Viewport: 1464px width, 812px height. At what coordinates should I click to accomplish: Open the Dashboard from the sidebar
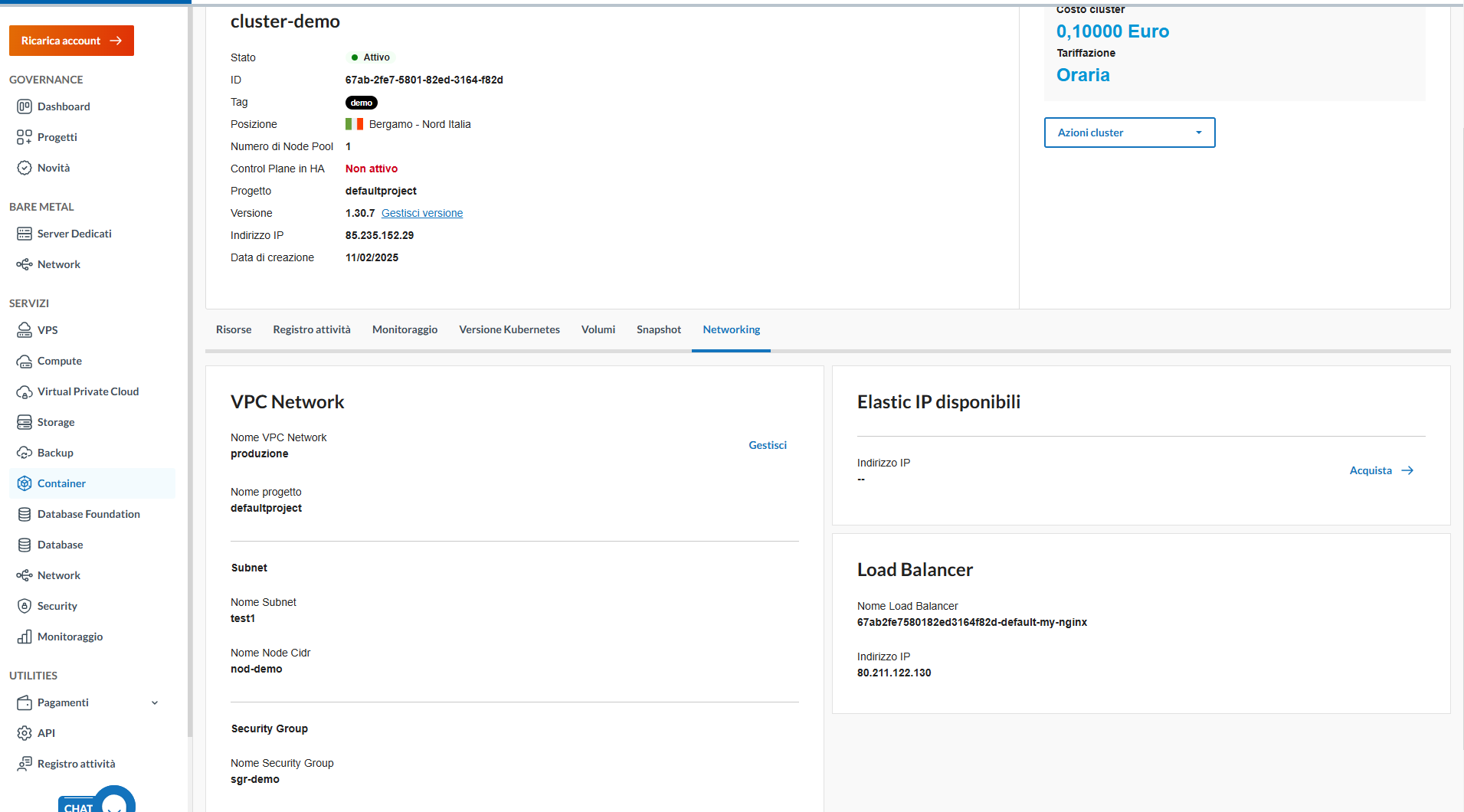point(63,106)
